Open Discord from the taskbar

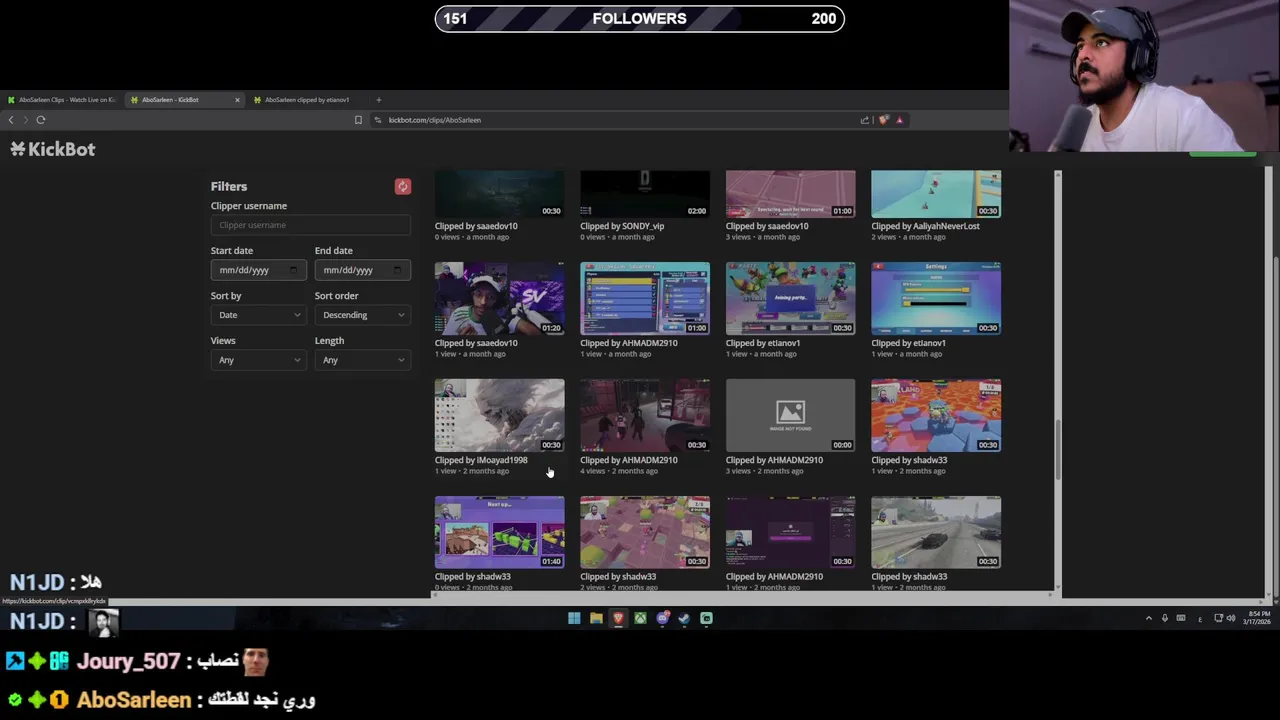662,618
